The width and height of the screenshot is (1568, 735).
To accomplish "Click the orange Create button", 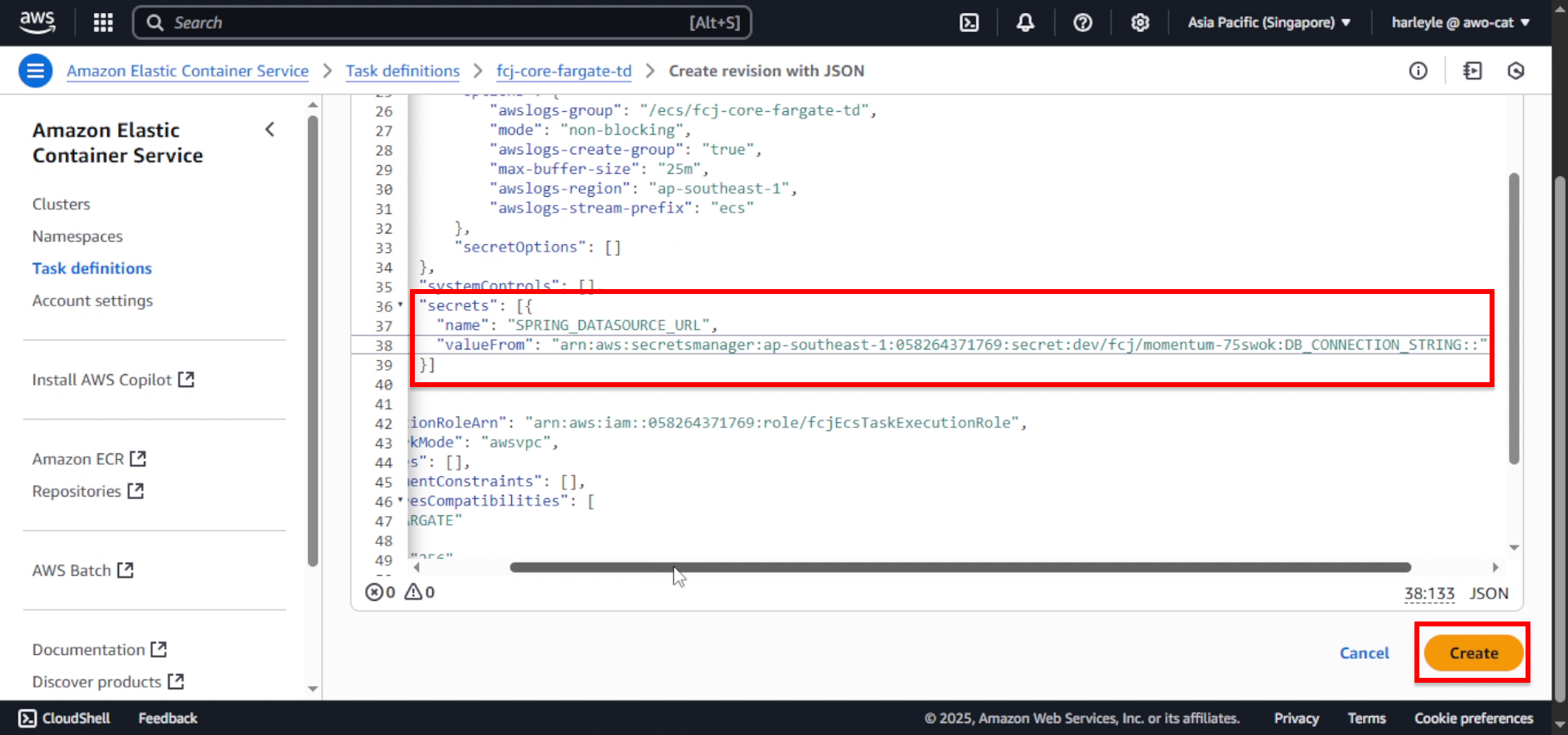I will point(1473,653).
